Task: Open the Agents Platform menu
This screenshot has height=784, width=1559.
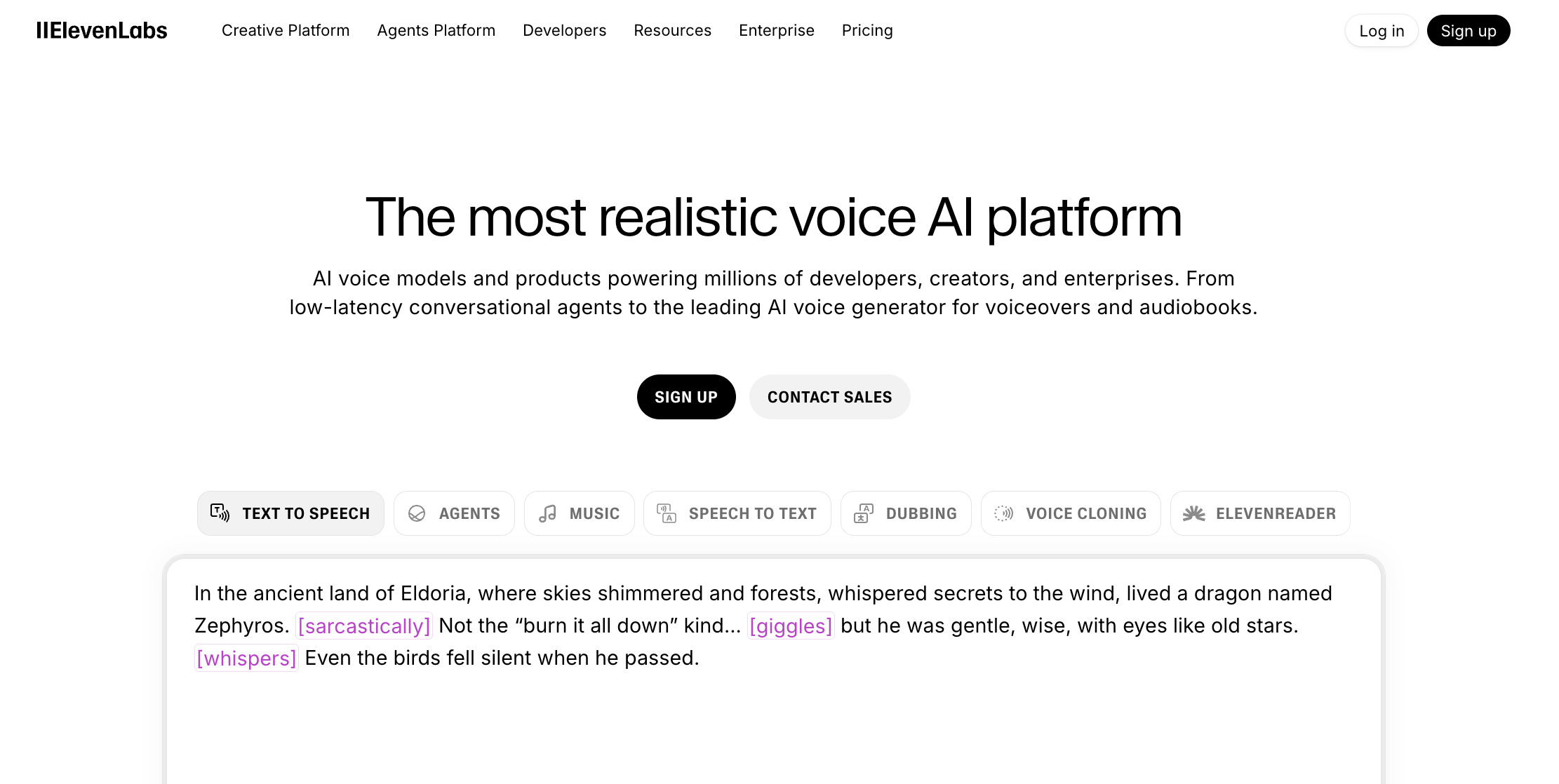Action: point(436,30)
